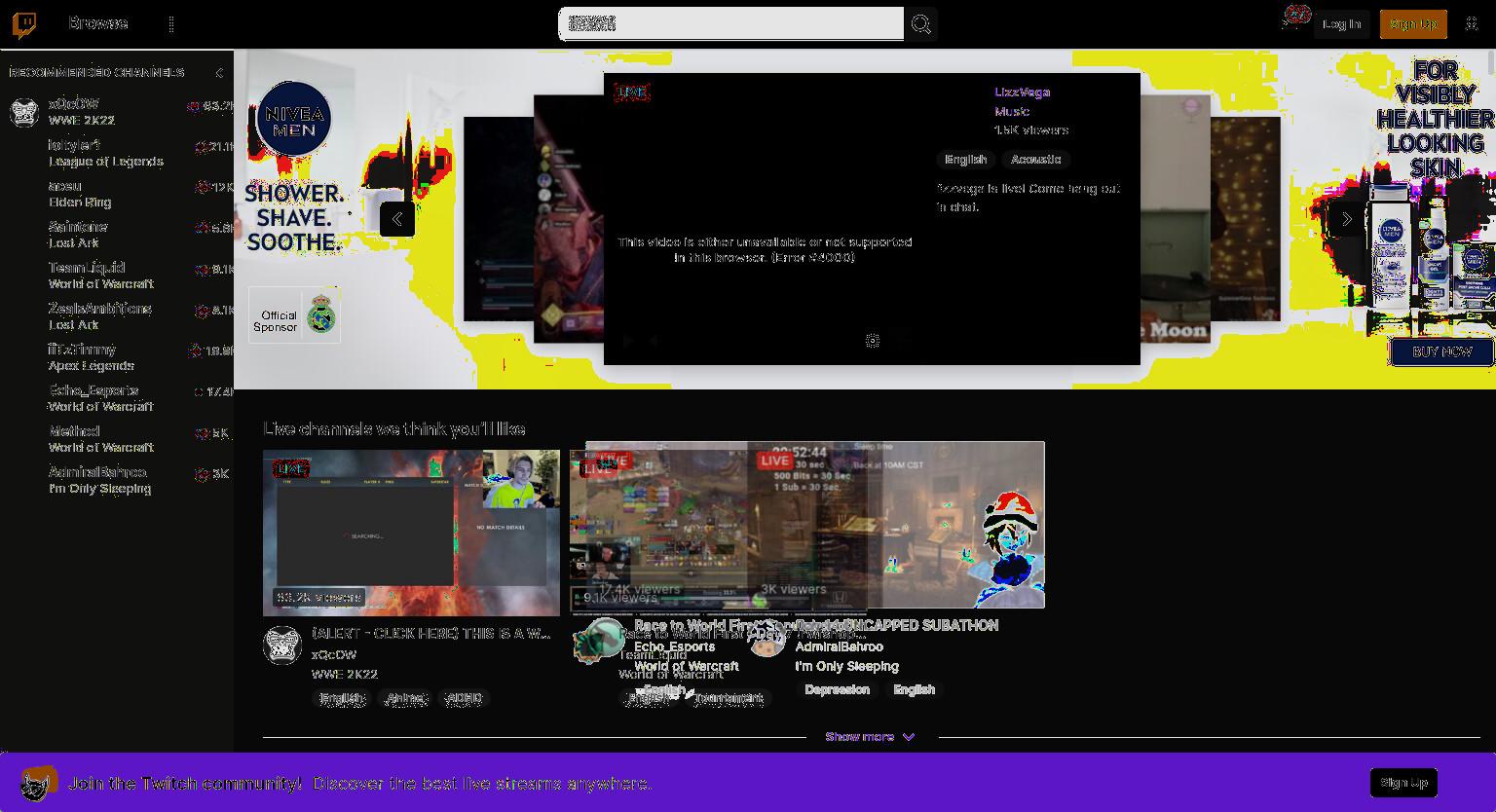Open xQcOW live stream thumbnail
Viewport: 1496px width, 812px height.
411,533
